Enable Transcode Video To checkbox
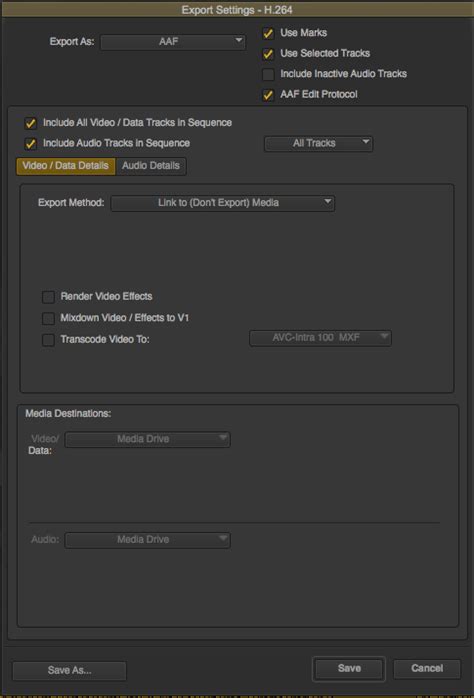The image size is (474, 698). [x=48, y=340]
